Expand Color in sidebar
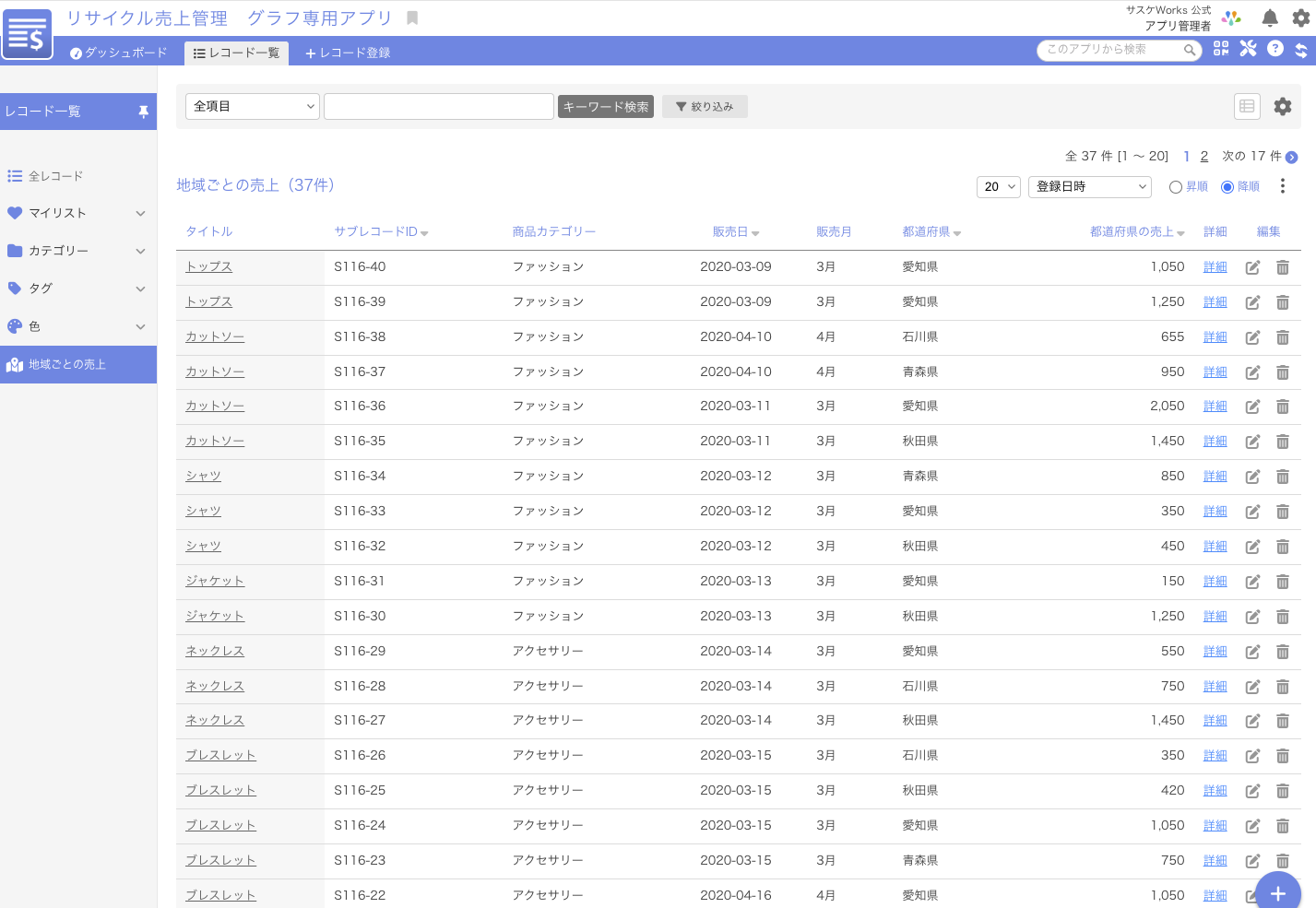Image resolution: width=1316 pixels, height=908 pixels. (x=78, y=326)
